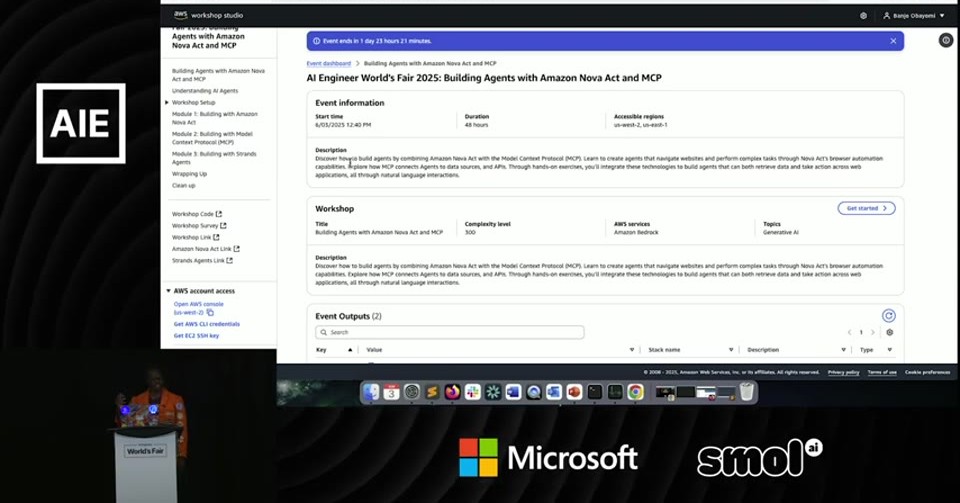
Task: Open the Privacy policy footer link
Action: click(844, 372)
